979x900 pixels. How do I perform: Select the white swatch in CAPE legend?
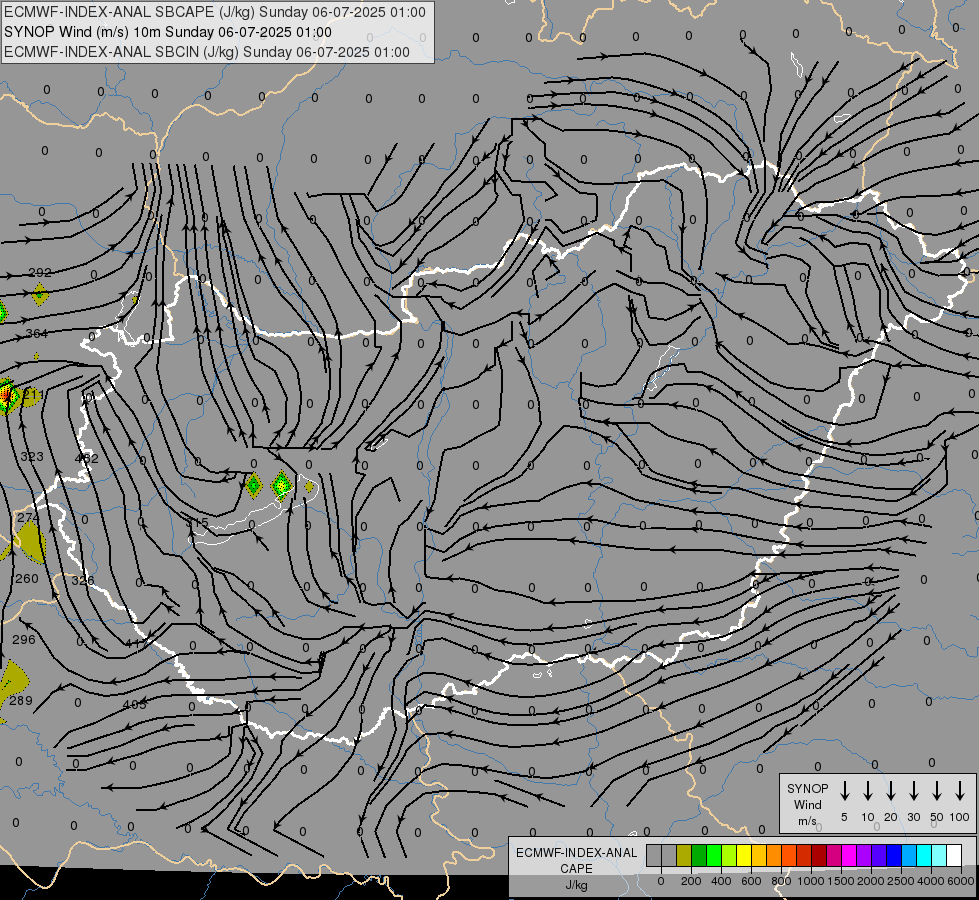(x=954, y=855)
